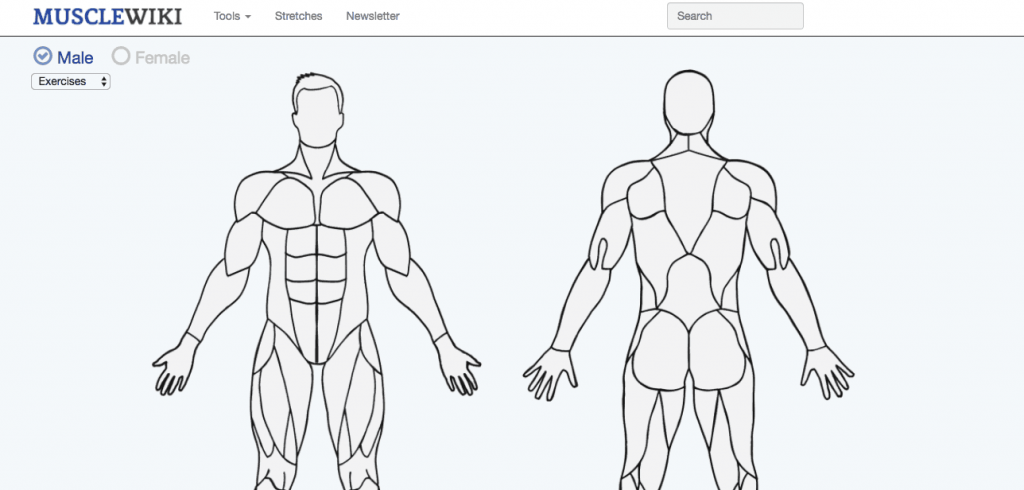Click the MuscleWiki logo link

coord(108,16)
